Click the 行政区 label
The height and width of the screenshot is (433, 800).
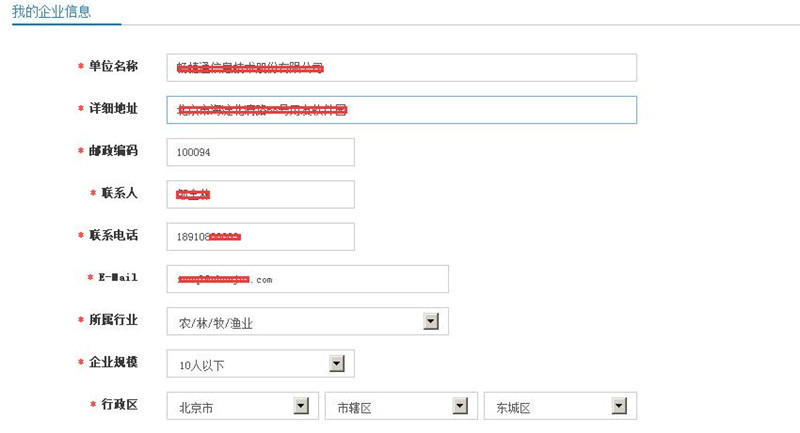[119, 404]
